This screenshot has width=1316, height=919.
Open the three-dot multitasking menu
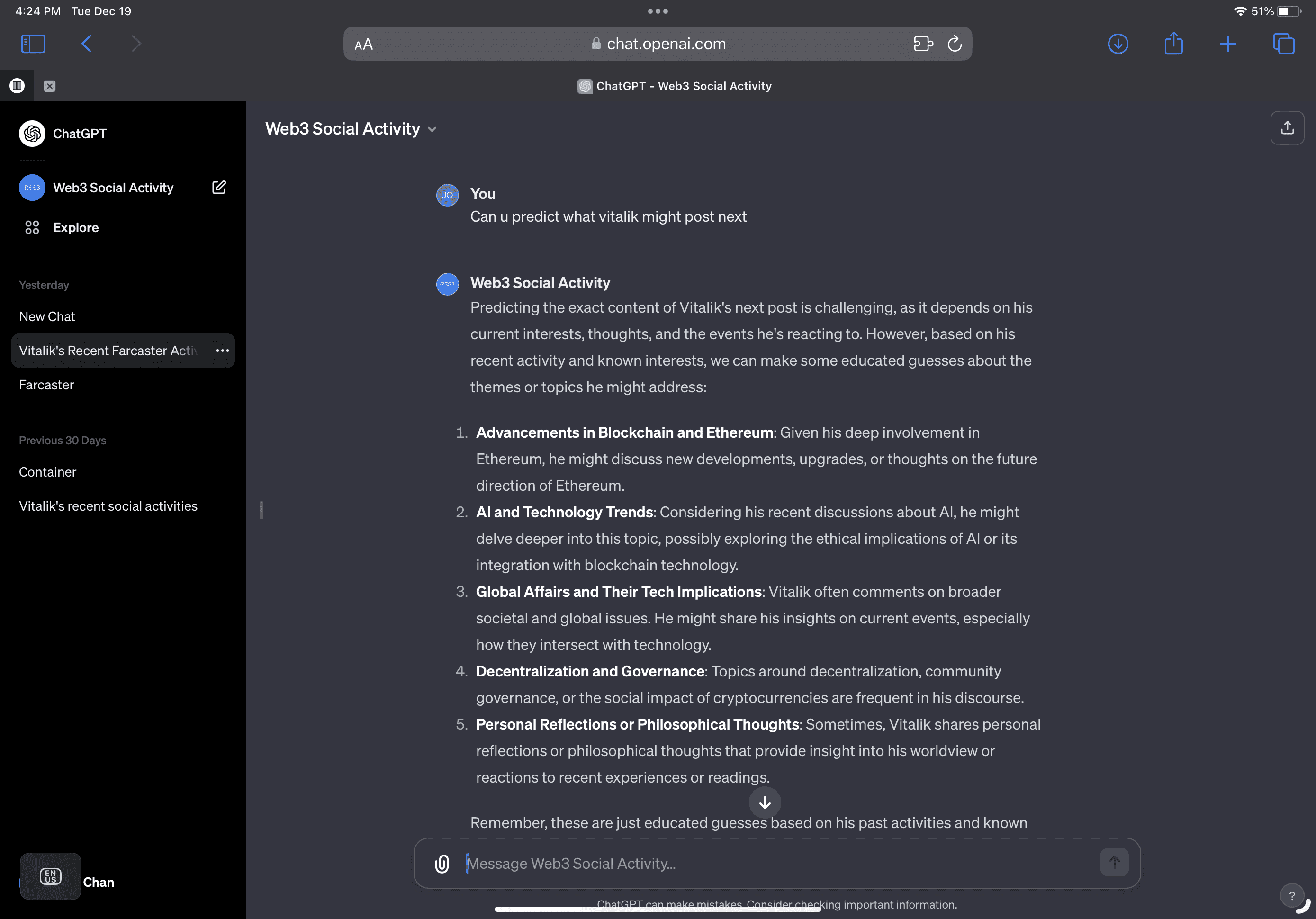[x=658, y=11]
